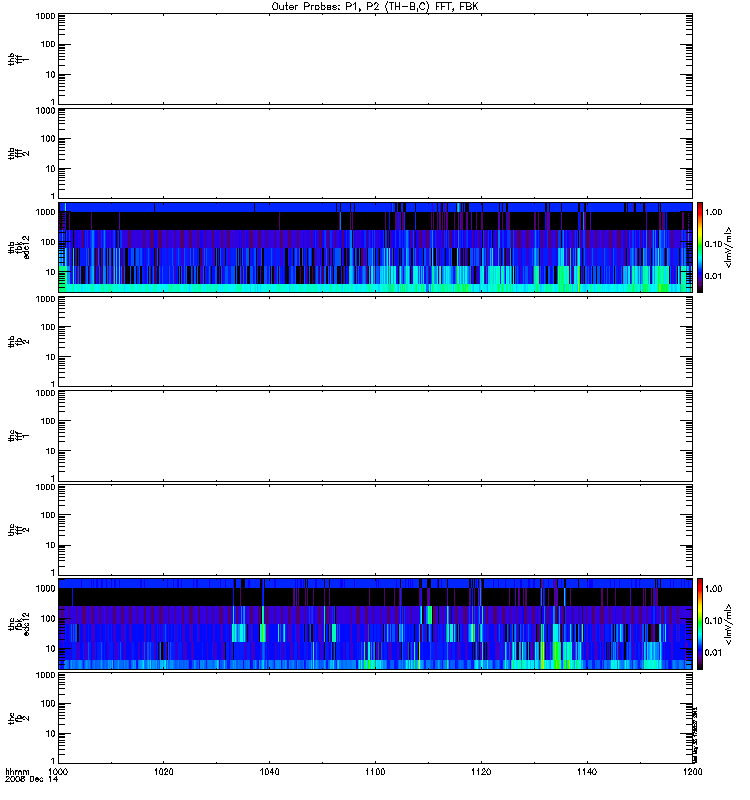Click the 'hhmm' axis unit label
The width and height of the screenshot is (750, 800).
coord(17,772)
